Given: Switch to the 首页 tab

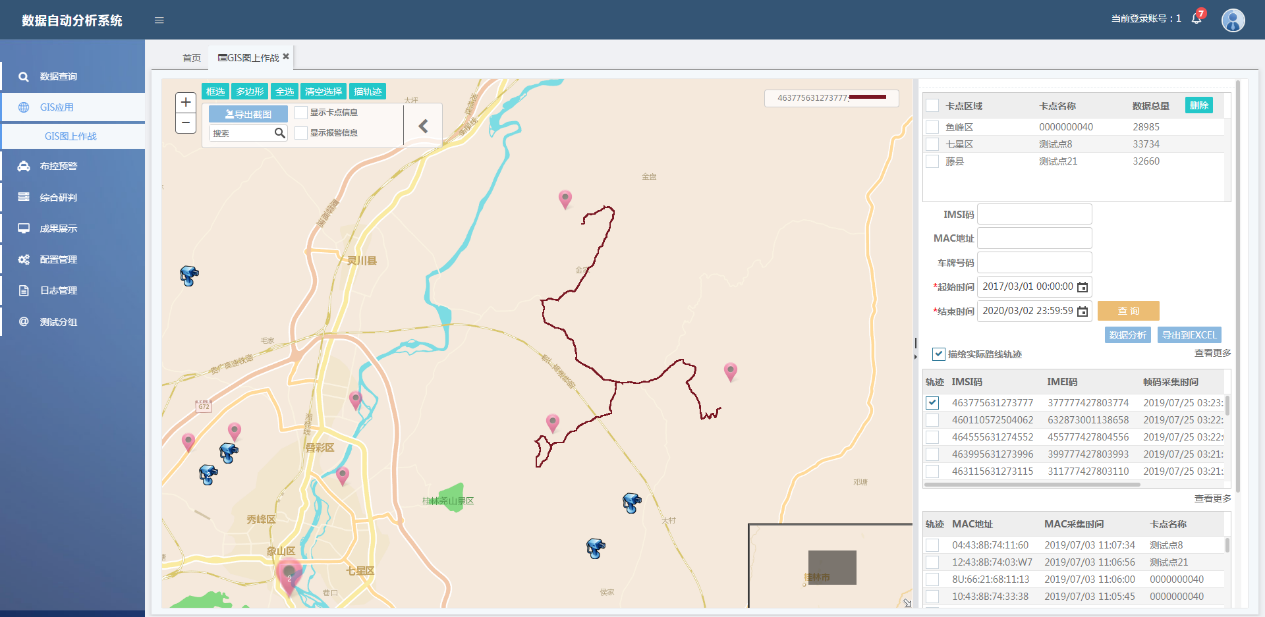Looking at the screenshot, I should [191, 58].
